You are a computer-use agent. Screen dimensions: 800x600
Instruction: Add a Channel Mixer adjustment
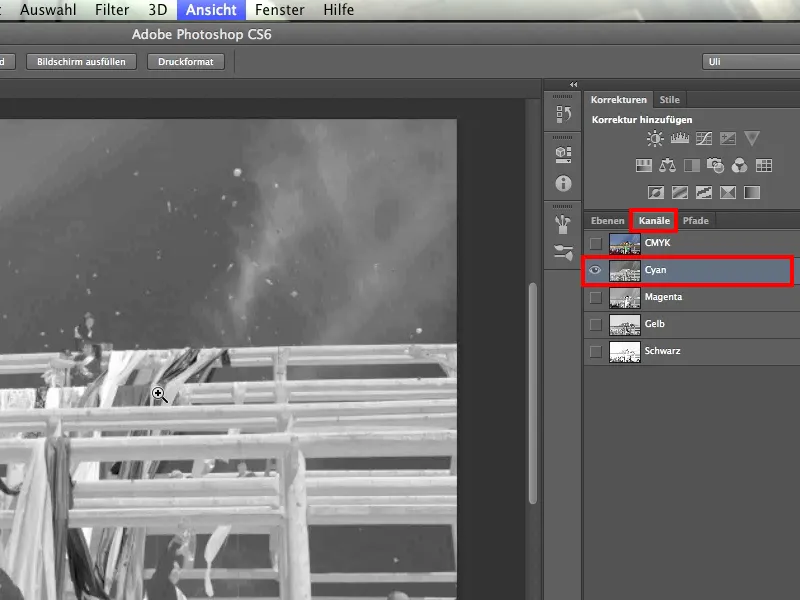click(739, 165)
